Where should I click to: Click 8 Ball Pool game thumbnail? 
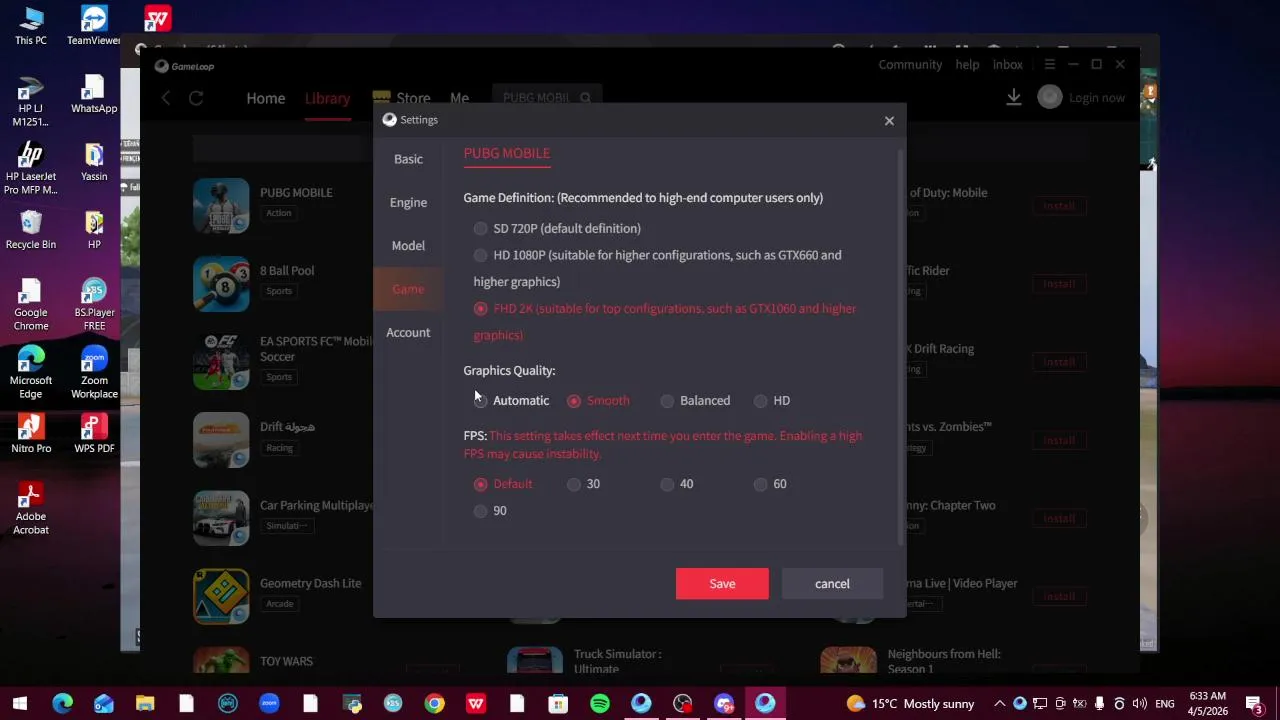[221, 284]
